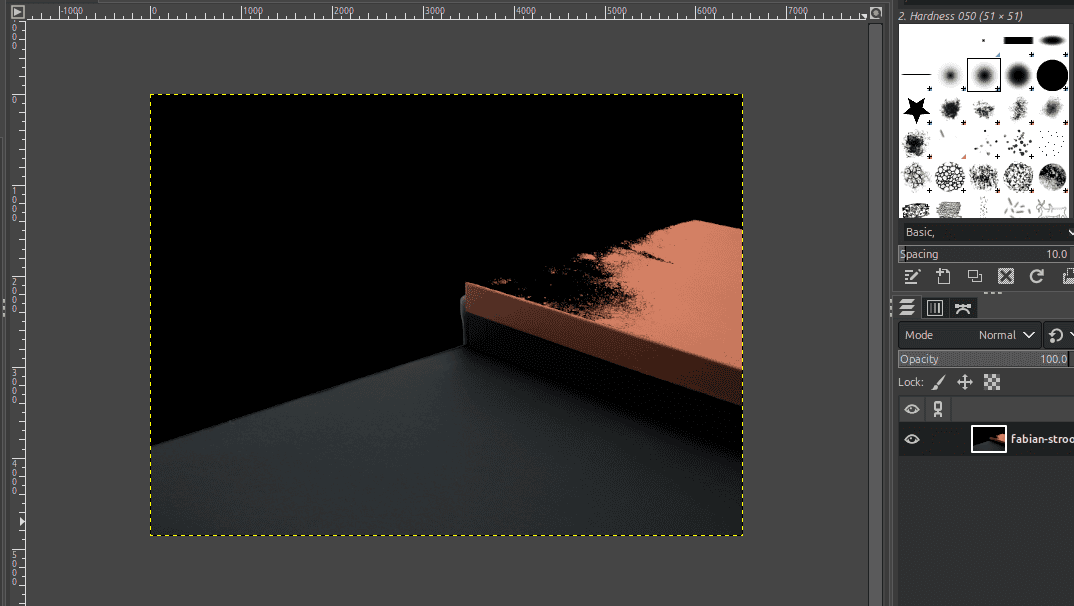Delete the selected brush

(x=1006, y=277)
